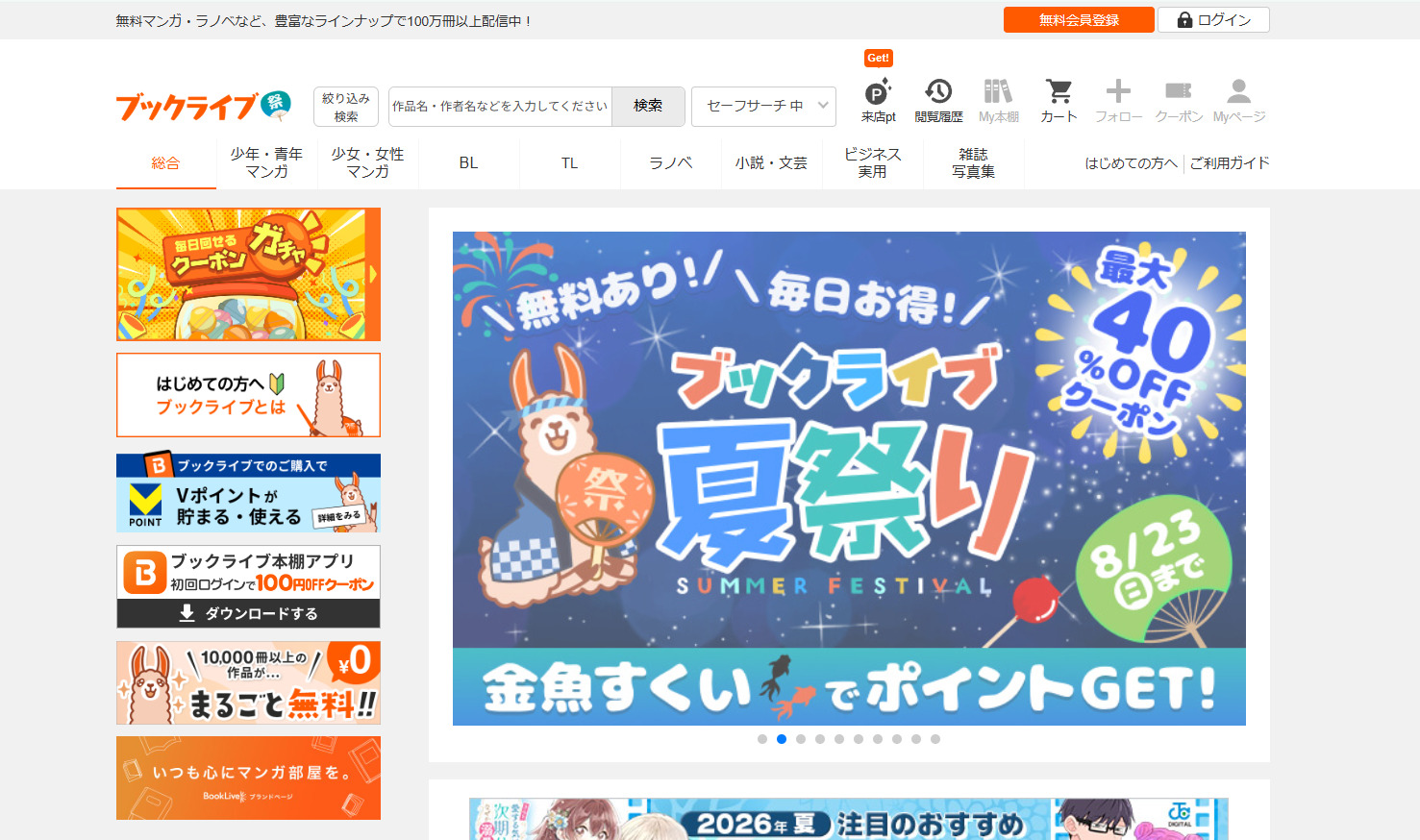1420x840 pixels.
Task: Go to the last carousel slide dot
Action: coord(935,739)
